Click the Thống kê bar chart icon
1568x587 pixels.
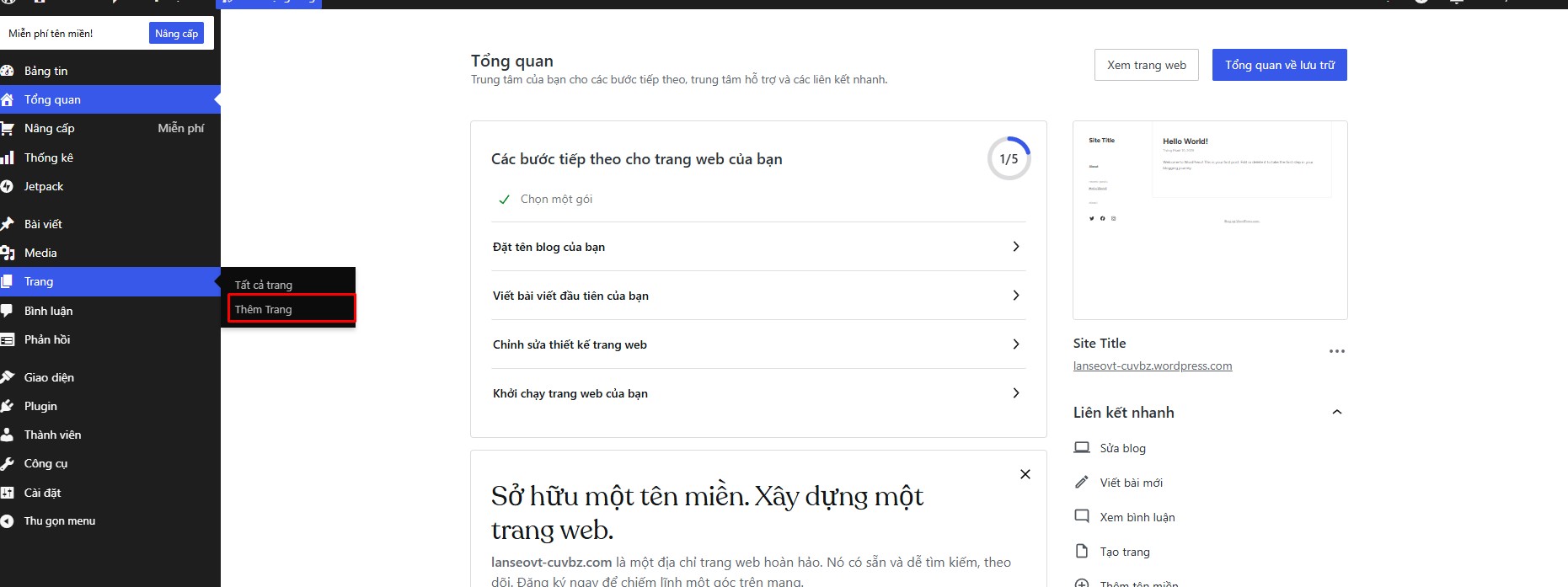coord(7,157)
